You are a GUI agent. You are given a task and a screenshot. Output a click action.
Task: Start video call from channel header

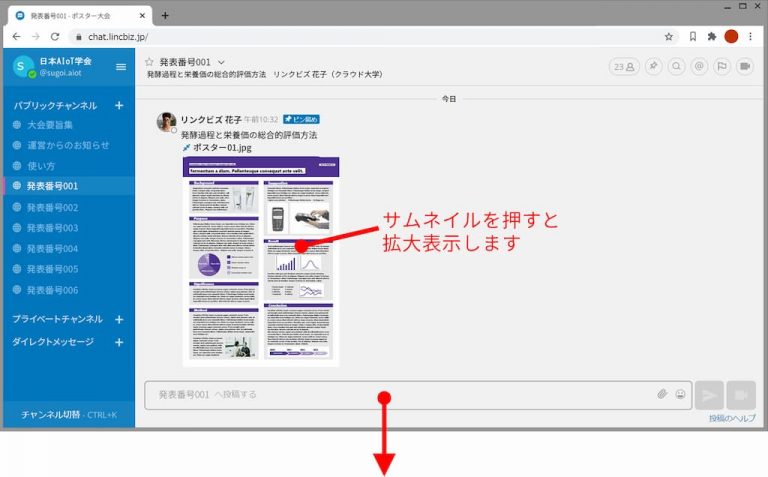point(745,67)
